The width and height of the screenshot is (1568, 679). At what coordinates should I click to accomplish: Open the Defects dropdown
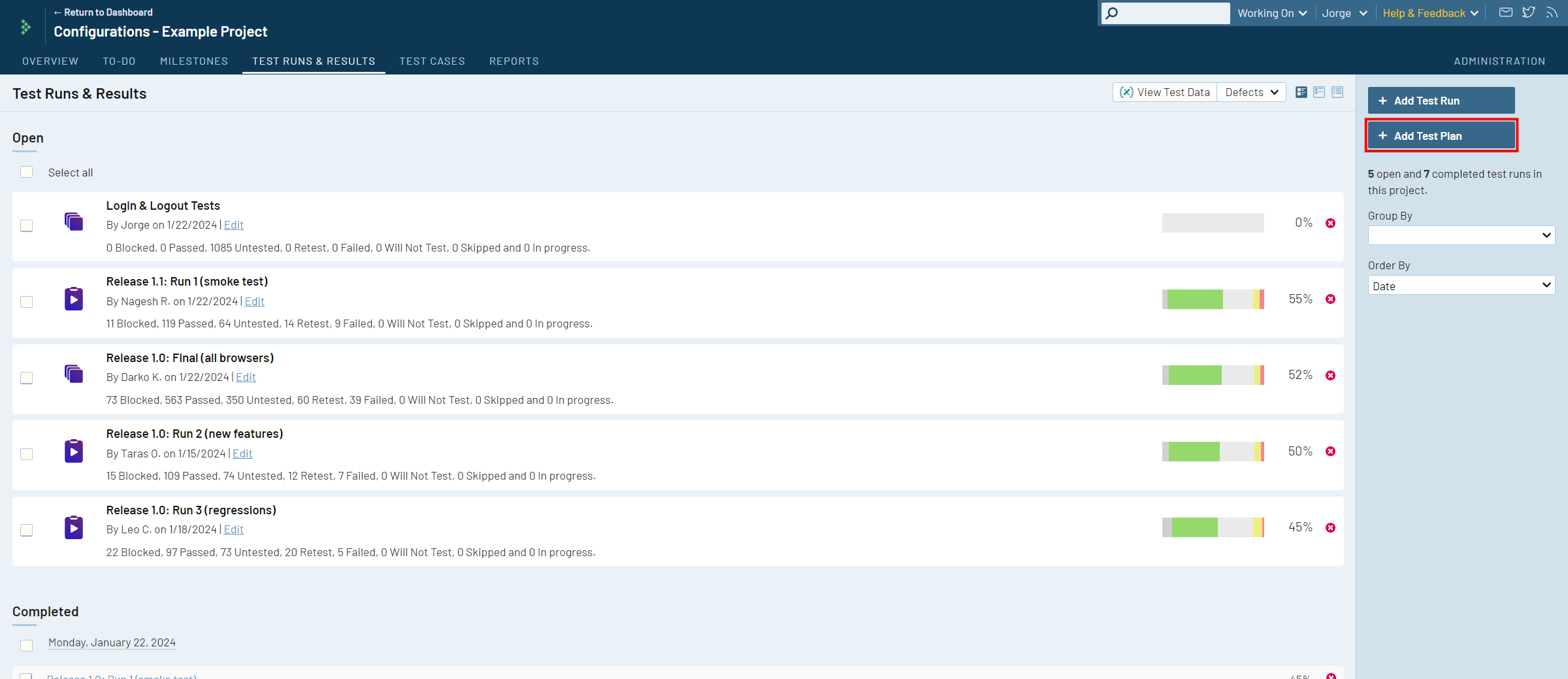pos(1251,92)
